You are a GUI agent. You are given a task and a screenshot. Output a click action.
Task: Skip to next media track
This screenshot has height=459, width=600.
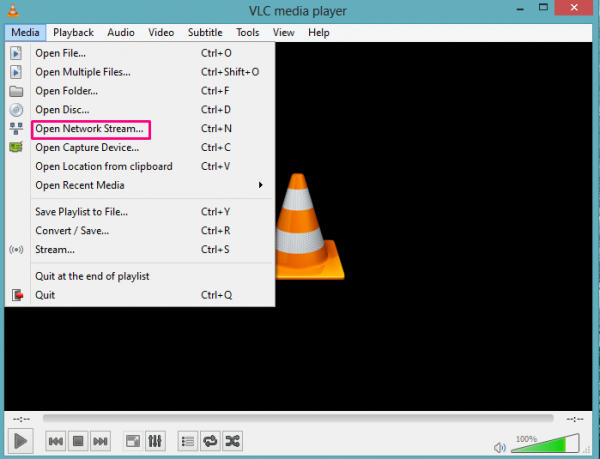pos(100,441)
